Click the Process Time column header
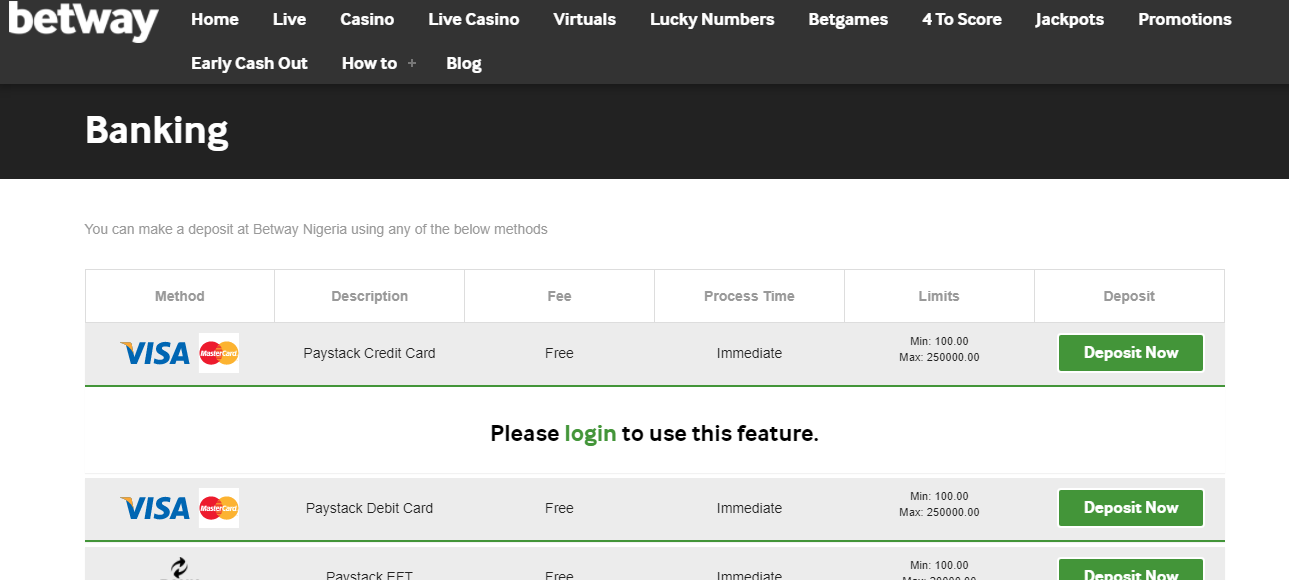 (x=750, y=296)
